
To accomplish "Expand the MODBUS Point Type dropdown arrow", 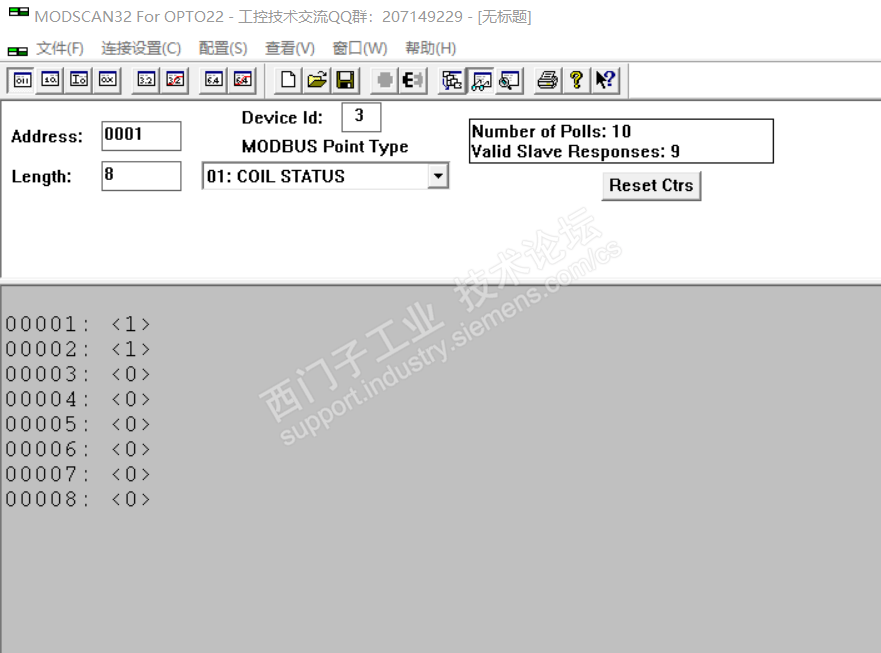I will click(438, 176).
